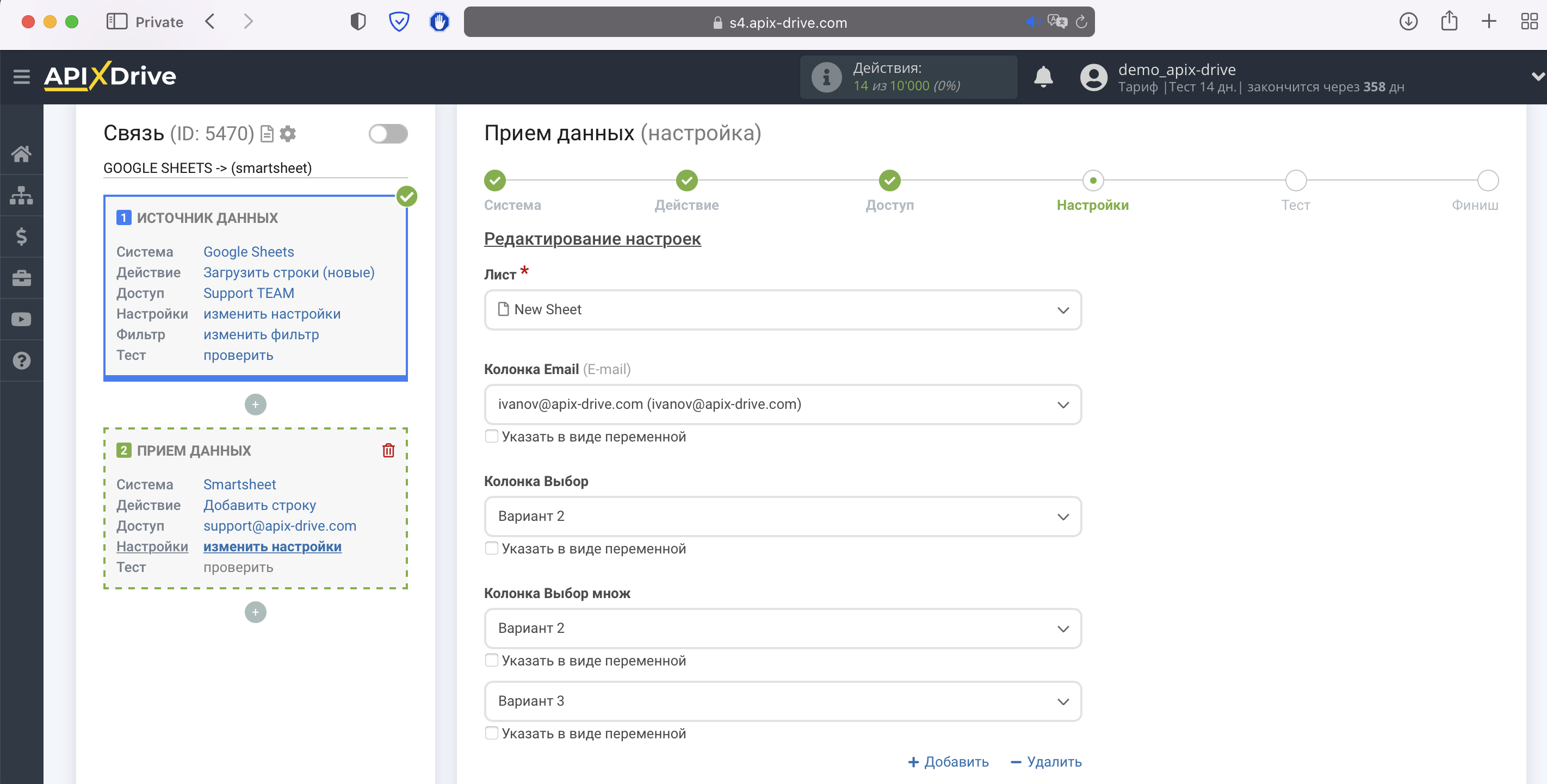Reload the page with refresh icon
Image resolution: width=1547 pixels, height=784 pixels.
pos(1081,22)
